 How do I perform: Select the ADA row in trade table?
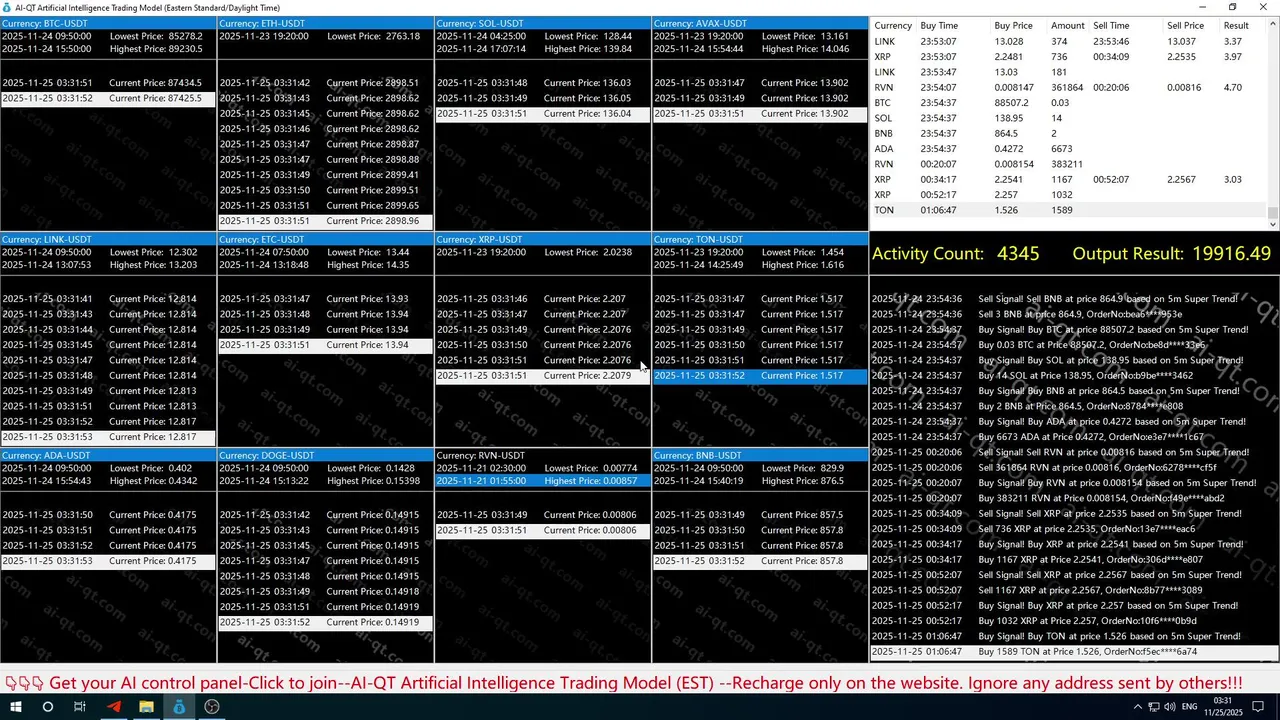click(1069, 149)
